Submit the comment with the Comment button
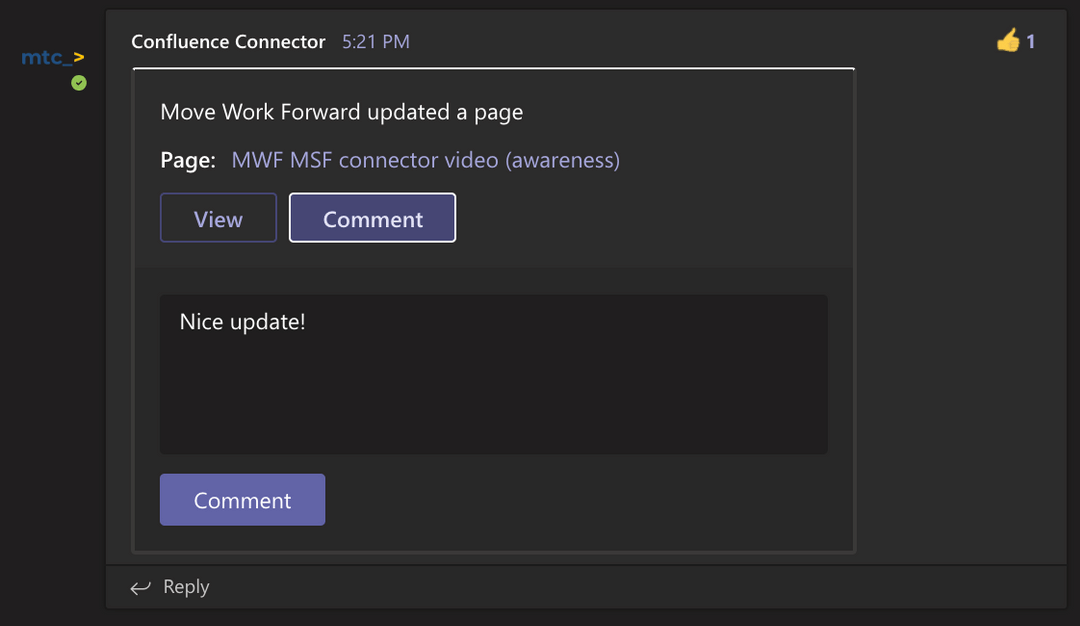The image size is (1080, 626). tap(242, 499)
